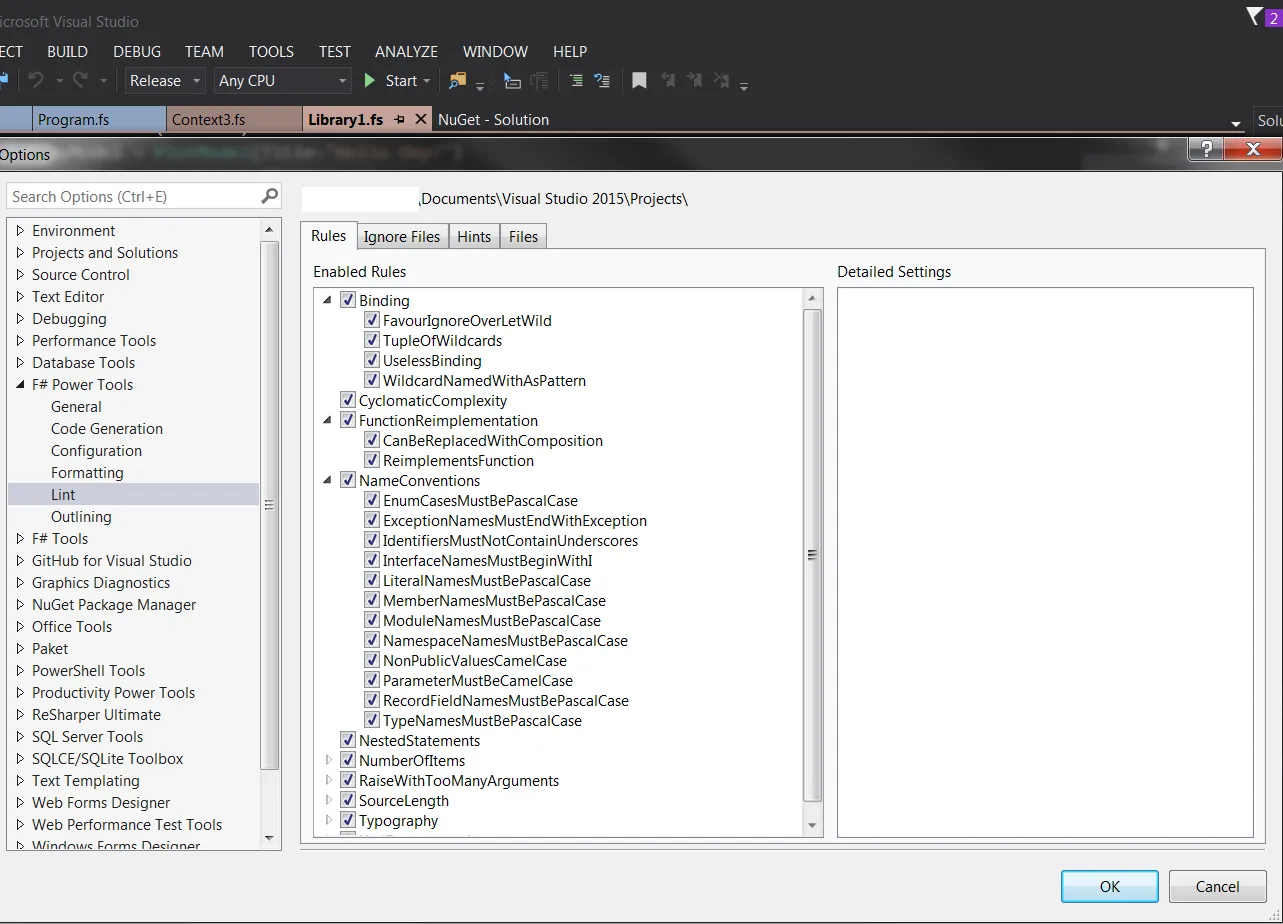Click the Find in Files icon
Viewport: 1283px width, 924px height.
tap(458, 81)
